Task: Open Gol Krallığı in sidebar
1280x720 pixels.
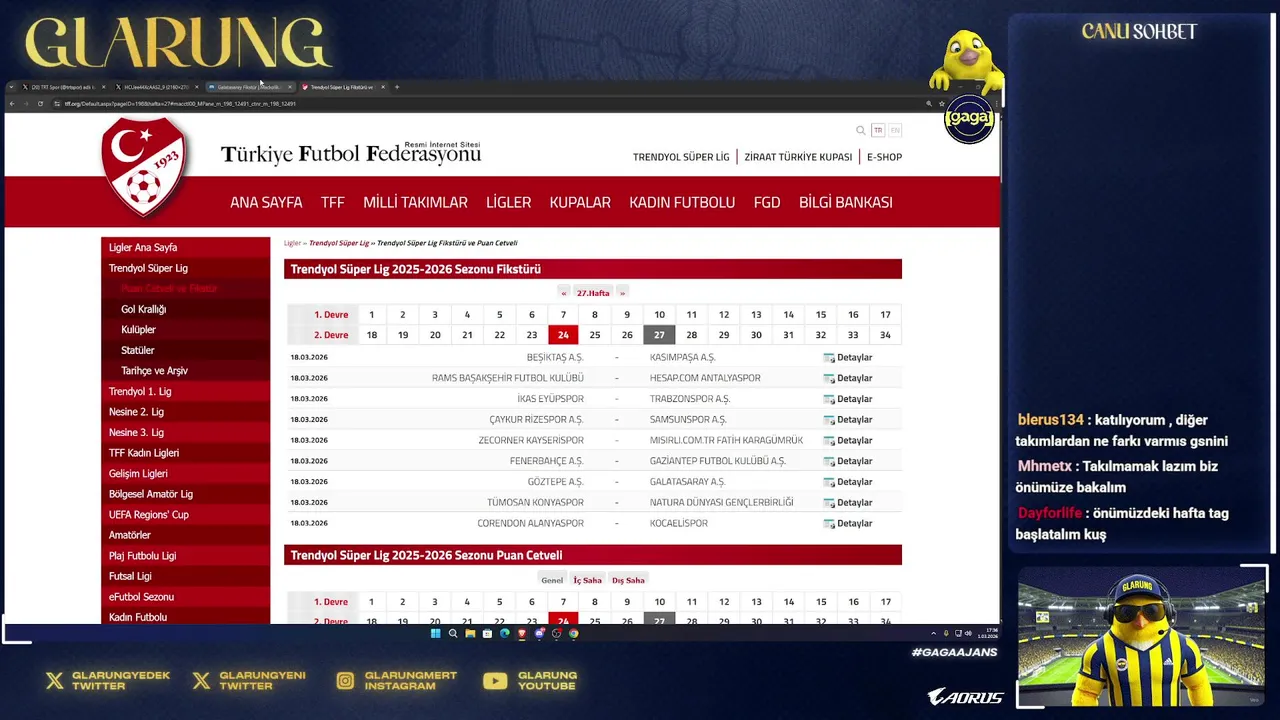Action: (185, 309)
